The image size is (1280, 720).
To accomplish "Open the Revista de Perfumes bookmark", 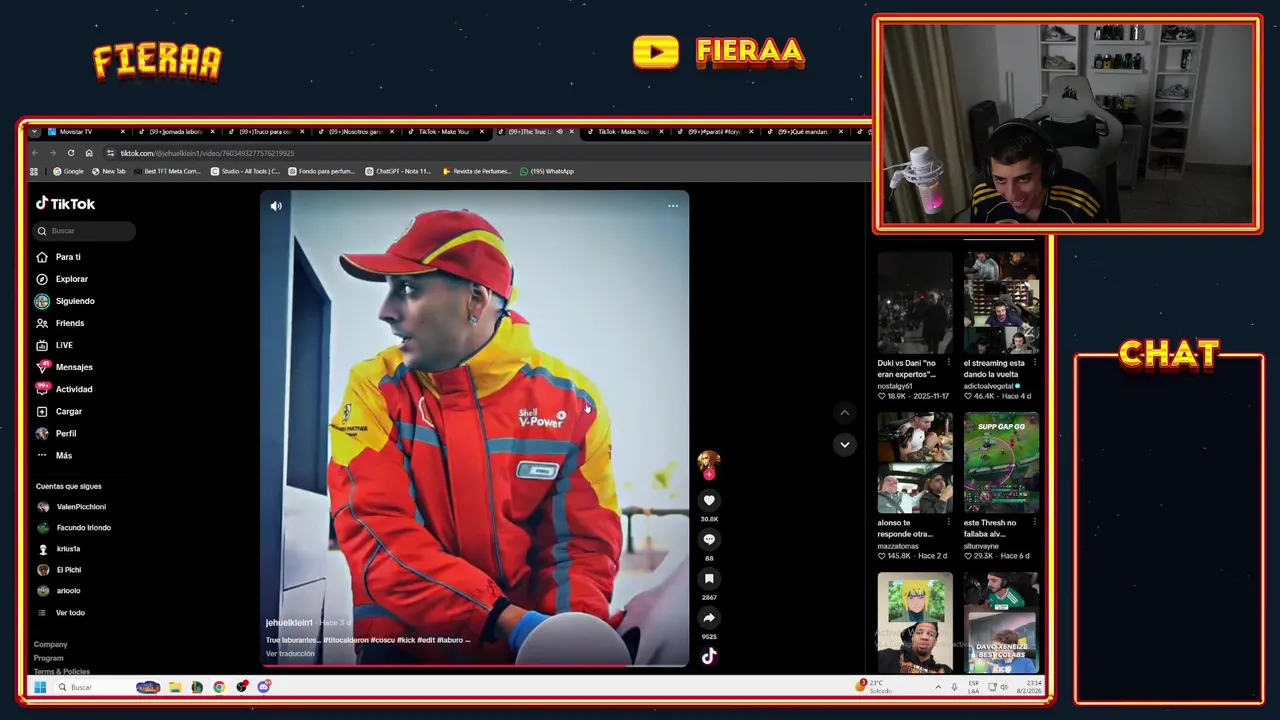I will tap(476, 171).
